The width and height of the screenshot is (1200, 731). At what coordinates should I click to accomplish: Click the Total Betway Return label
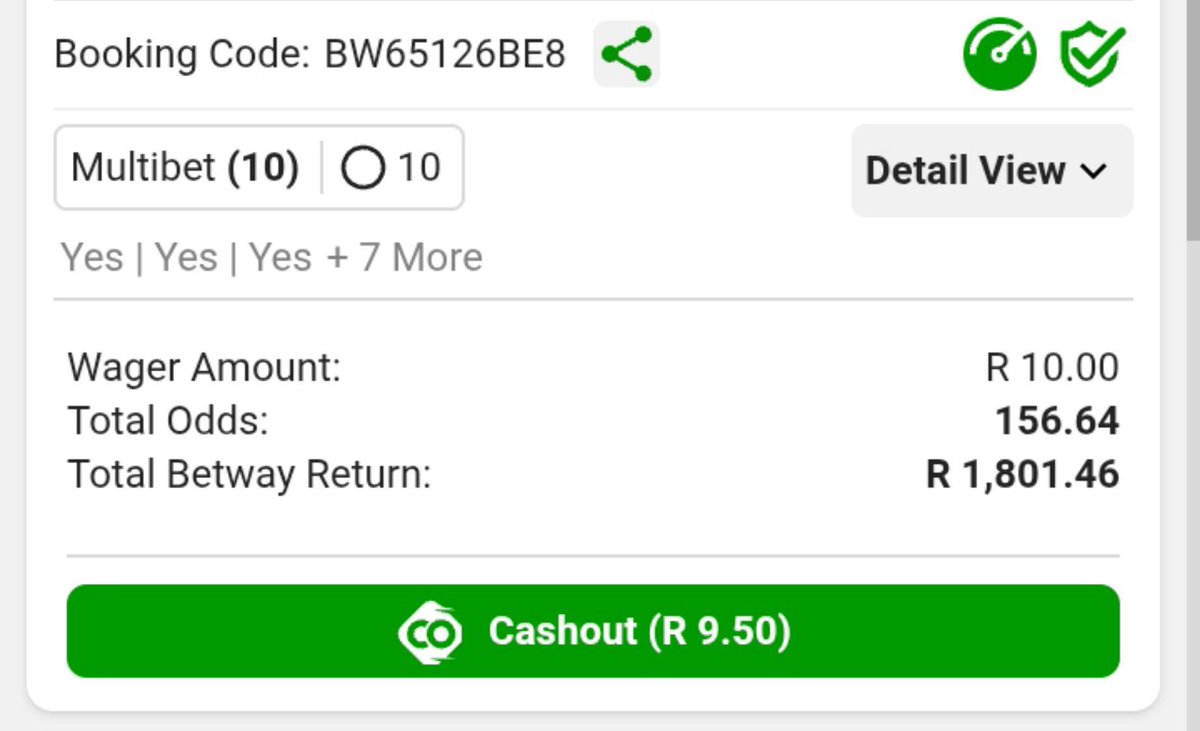coord(249,474)
